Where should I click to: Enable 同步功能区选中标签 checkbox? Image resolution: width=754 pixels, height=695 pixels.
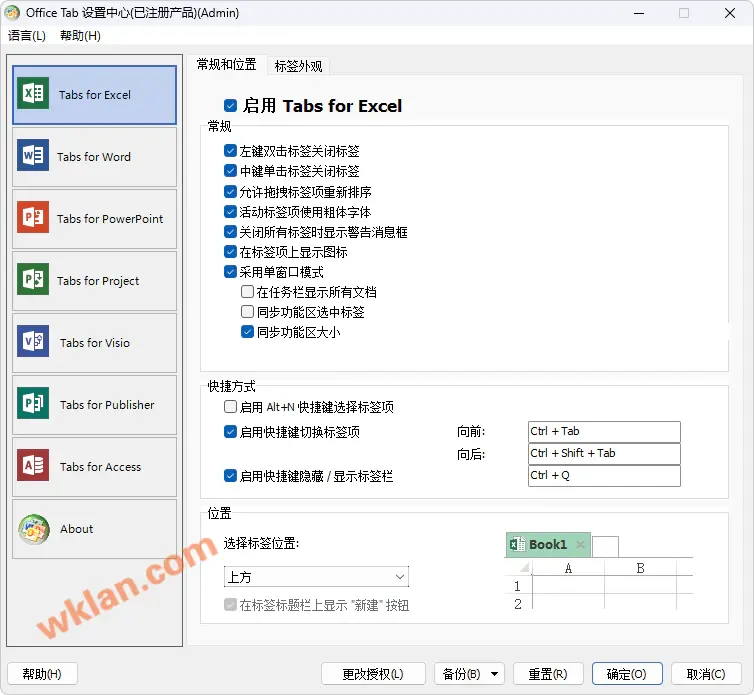pyautogui.click(x=247, y=312)
